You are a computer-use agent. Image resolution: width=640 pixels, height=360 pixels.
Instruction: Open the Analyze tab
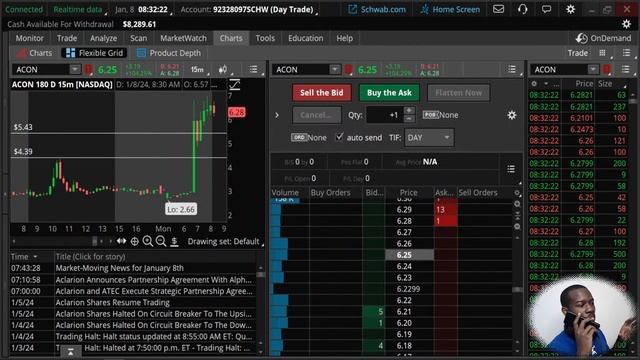pos(103,38)
